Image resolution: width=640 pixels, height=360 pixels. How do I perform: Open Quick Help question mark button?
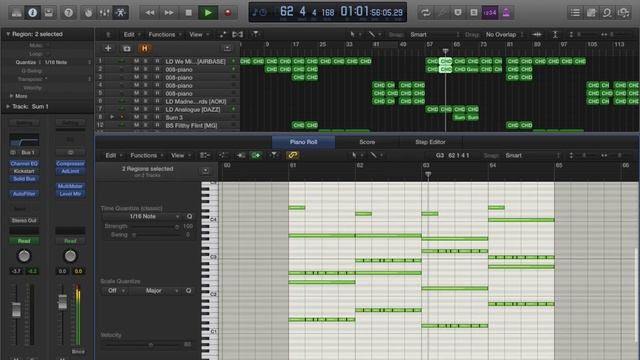[69, 13]
